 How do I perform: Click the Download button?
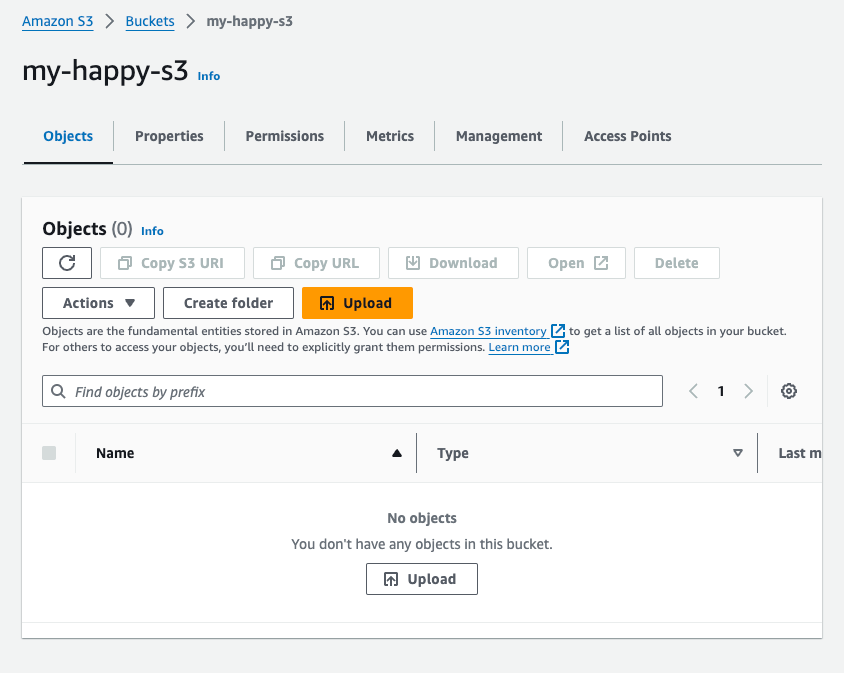coord(453,263)
